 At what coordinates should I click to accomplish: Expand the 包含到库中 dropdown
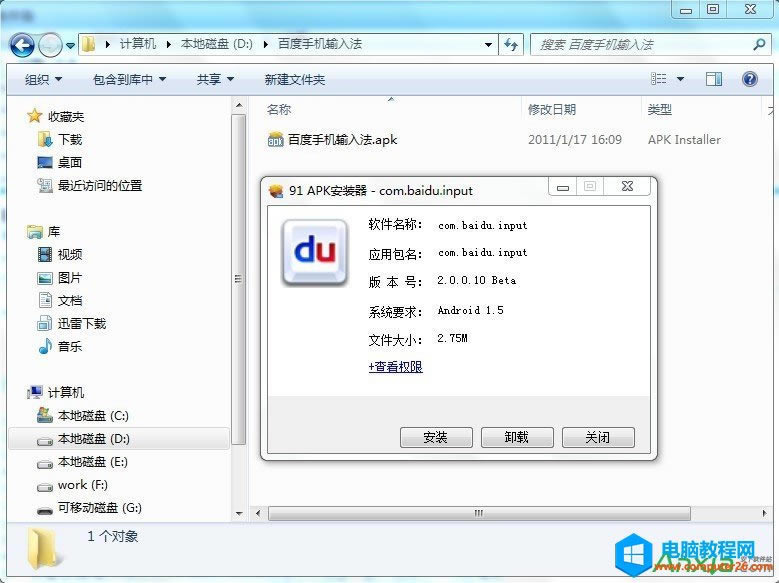(129, 79)
